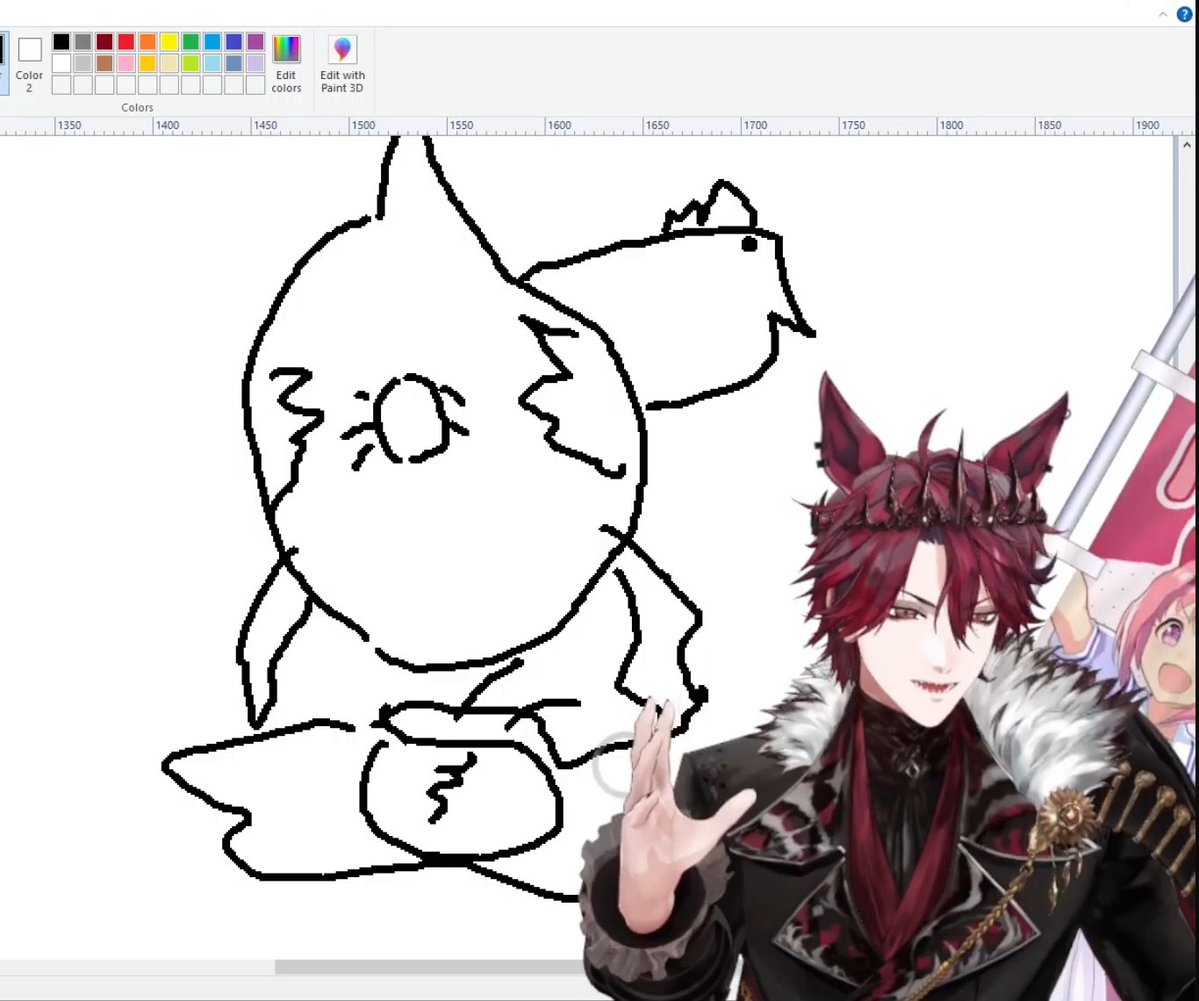1199x1001 pixels.
Task: Pick the black color swatch
Action: [61, 42]
